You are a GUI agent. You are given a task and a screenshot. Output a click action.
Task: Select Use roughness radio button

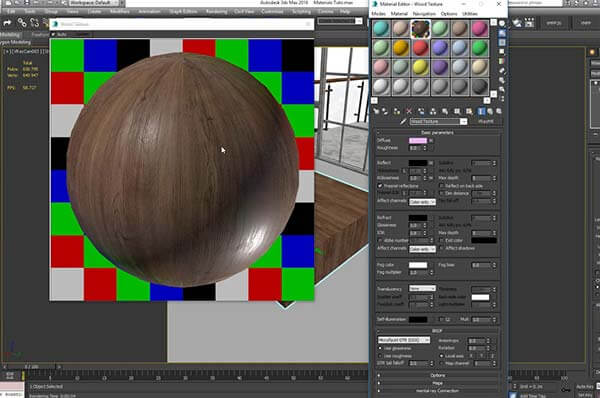pos(380,356)
